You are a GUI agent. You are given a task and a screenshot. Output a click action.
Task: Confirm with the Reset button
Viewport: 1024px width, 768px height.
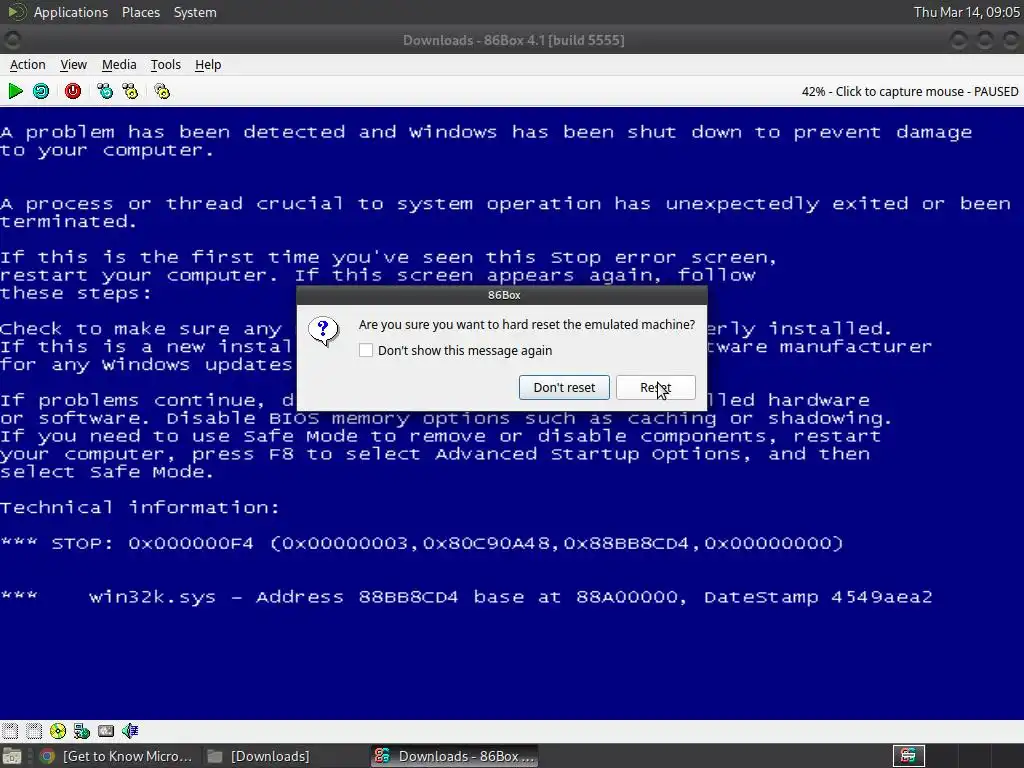(656, 387)
